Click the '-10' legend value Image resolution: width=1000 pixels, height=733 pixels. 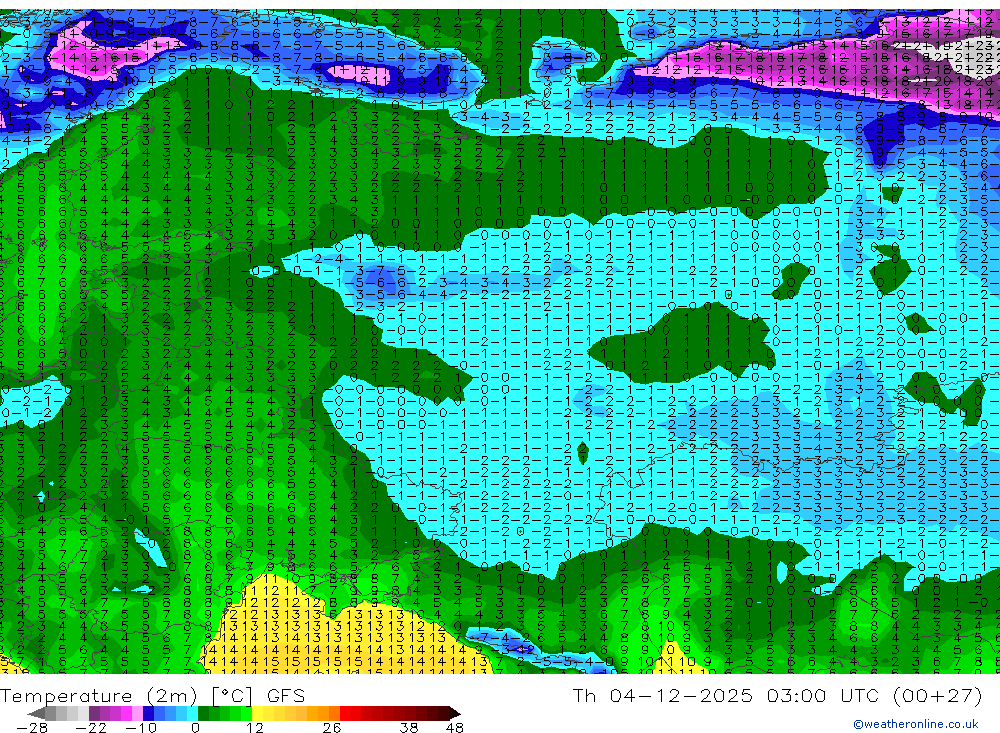point(141,727)
